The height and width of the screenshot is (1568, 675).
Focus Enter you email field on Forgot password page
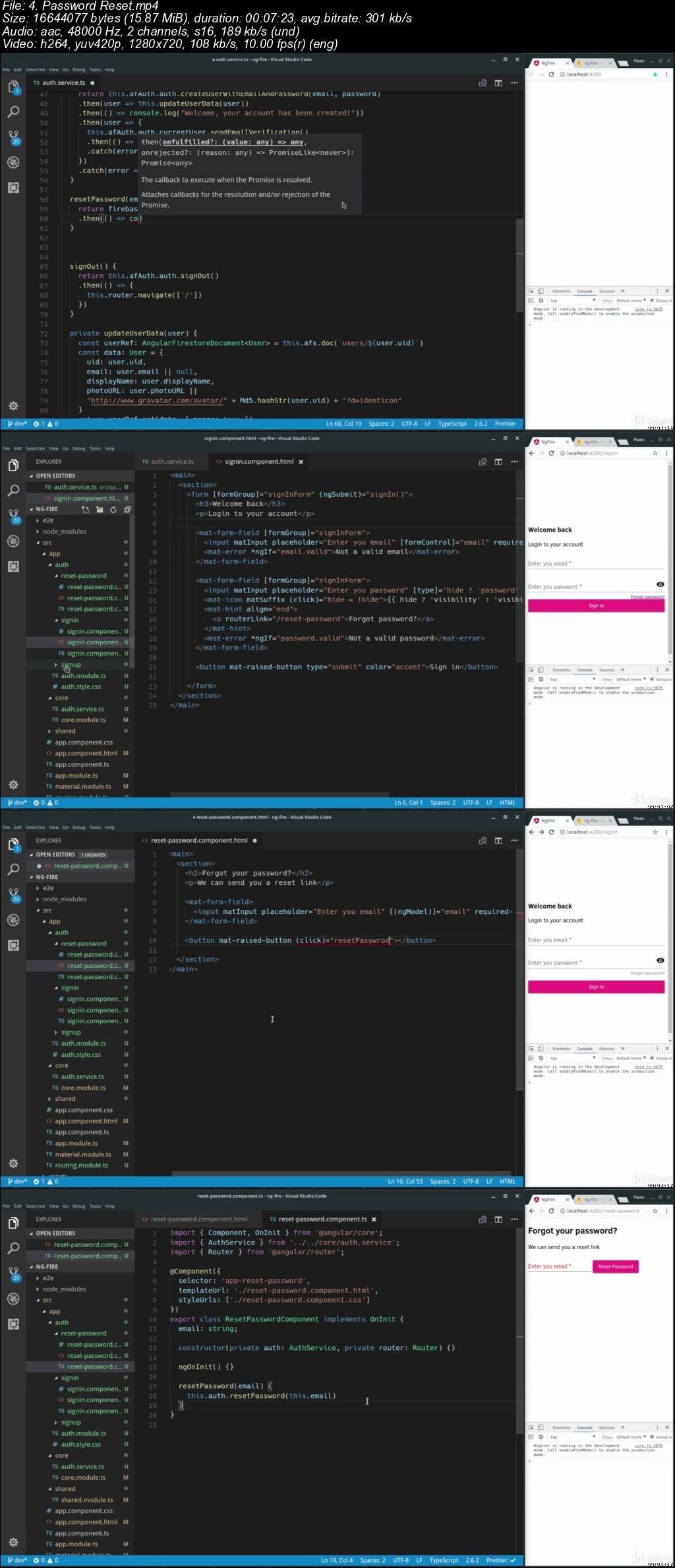[558, 1266]
